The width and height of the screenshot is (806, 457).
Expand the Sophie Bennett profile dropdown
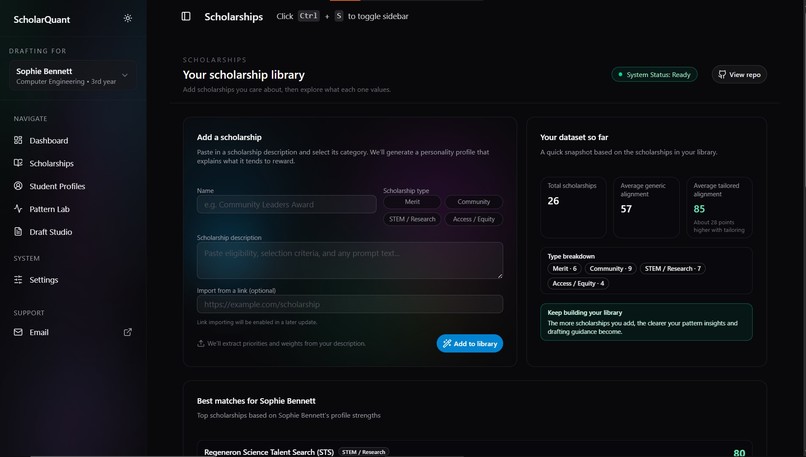point(72,76)
